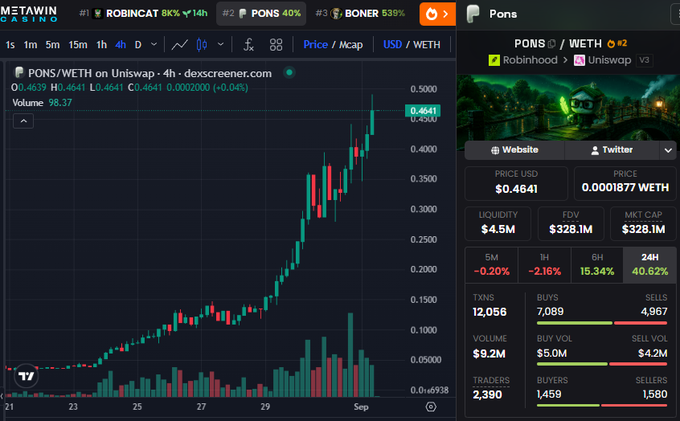
Task: Click the current price label 0.4641
Action: point(423,111)
